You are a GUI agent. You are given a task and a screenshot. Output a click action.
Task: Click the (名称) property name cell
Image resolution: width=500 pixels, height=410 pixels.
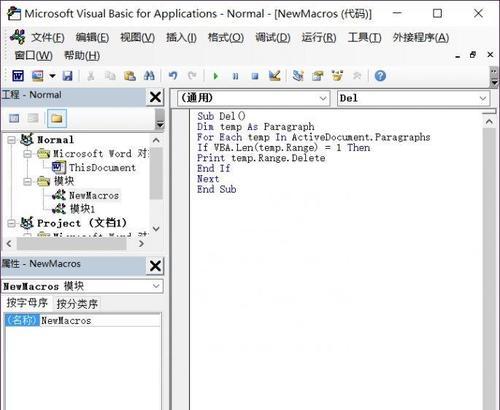[22, 320]
